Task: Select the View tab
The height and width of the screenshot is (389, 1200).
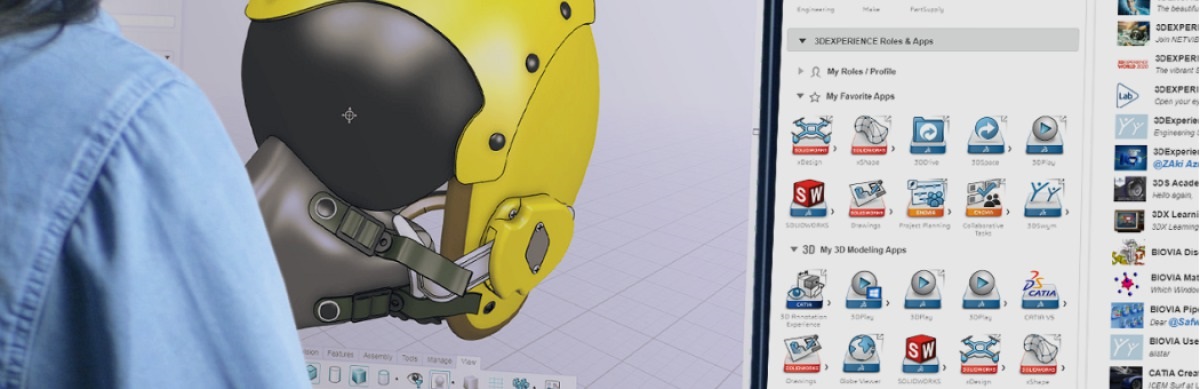Action: 469,362
